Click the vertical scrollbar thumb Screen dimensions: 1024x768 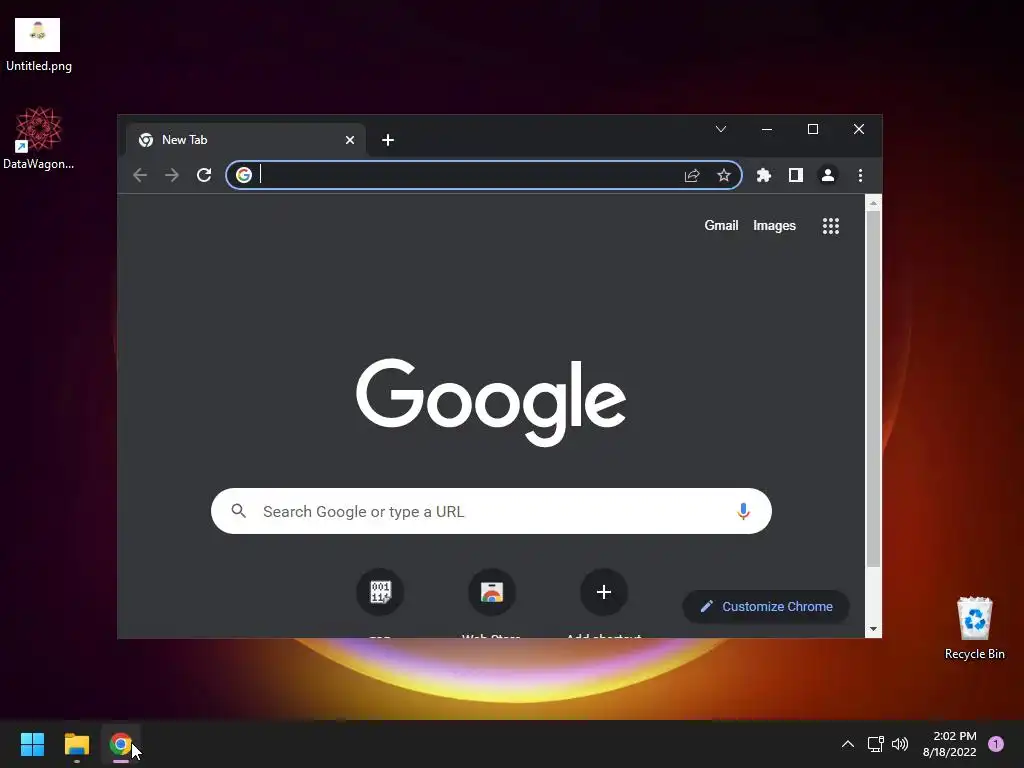pos(873,389)
